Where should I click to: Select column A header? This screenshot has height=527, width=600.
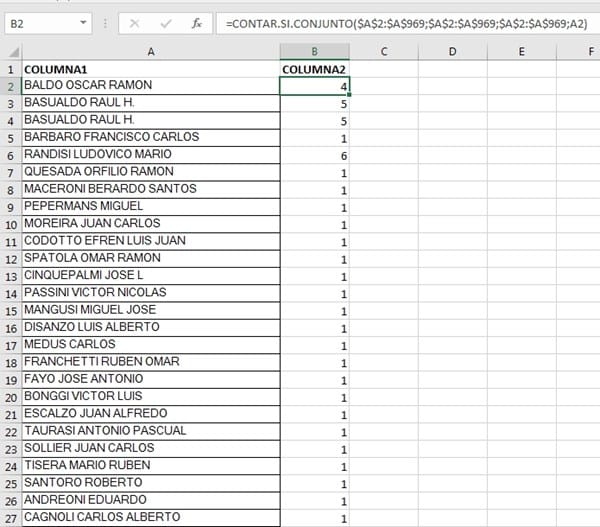[151, 52]
